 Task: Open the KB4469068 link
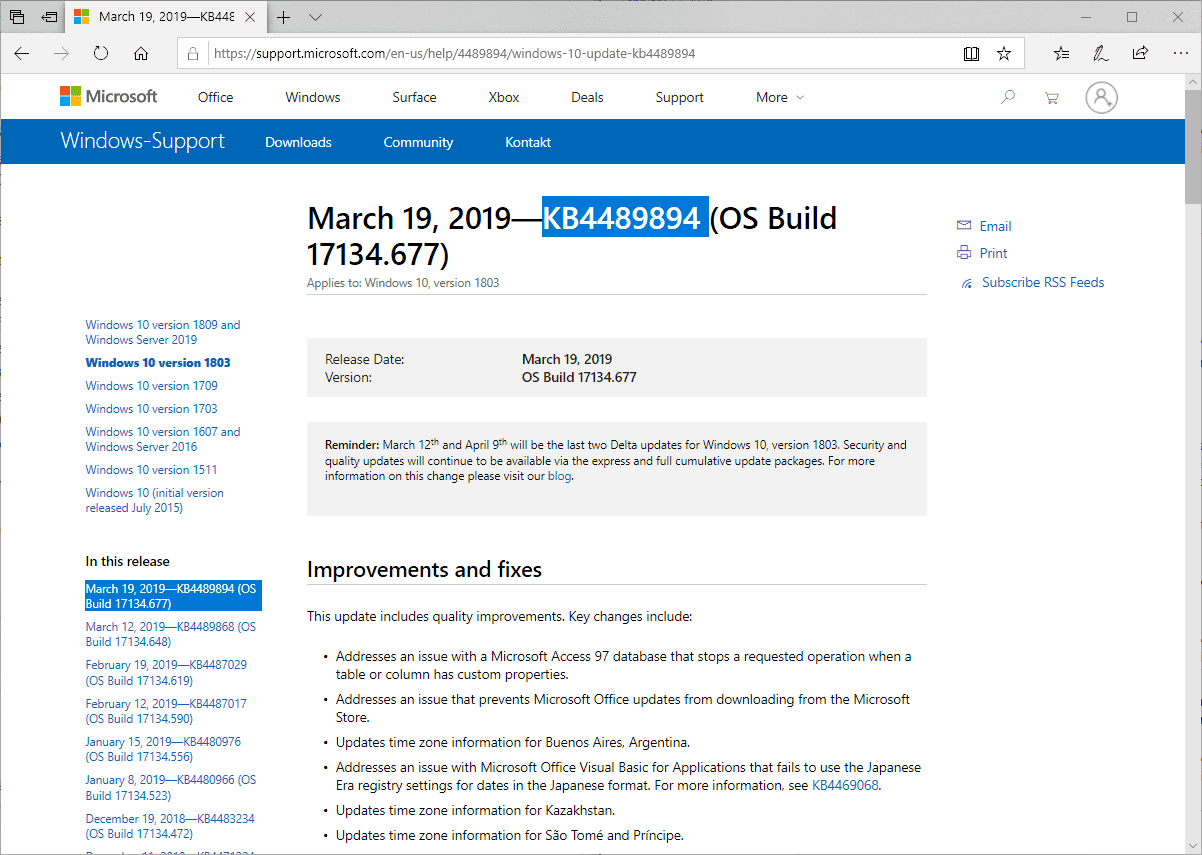pyautogui.click(x=845, y=785)
